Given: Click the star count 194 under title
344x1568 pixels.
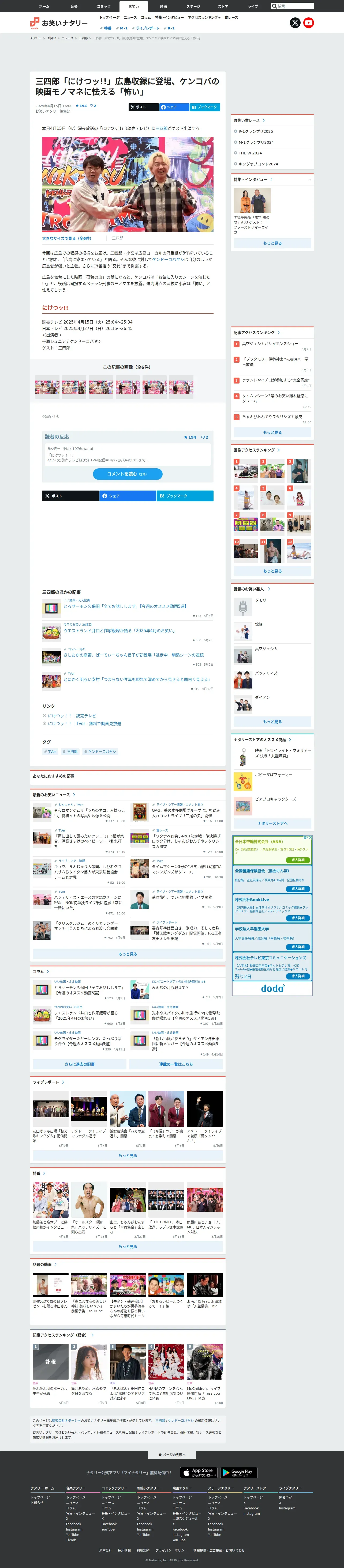Looking at the screenshot, I should 82,106.
